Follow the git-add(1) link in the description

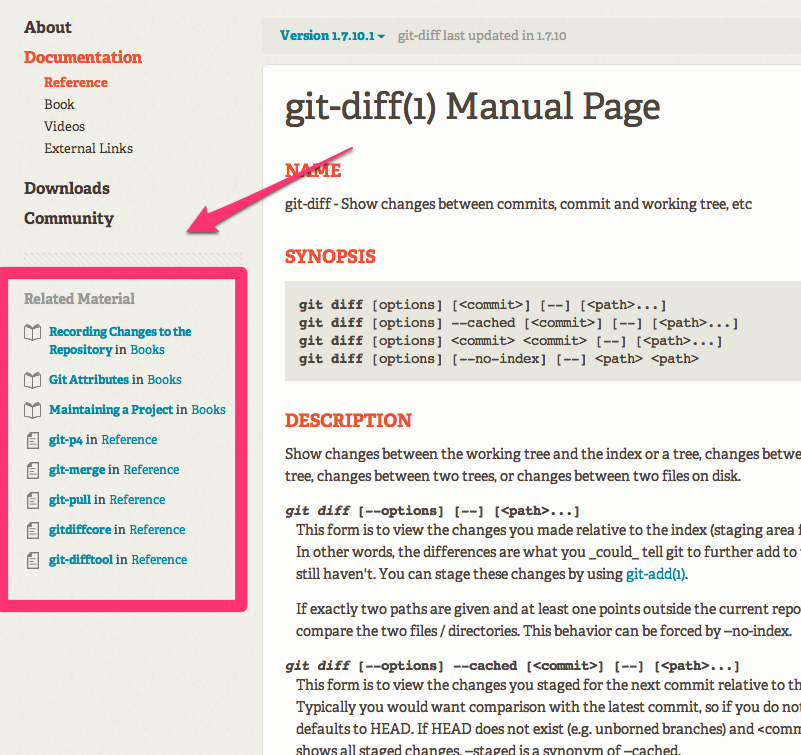click(655, 574)
